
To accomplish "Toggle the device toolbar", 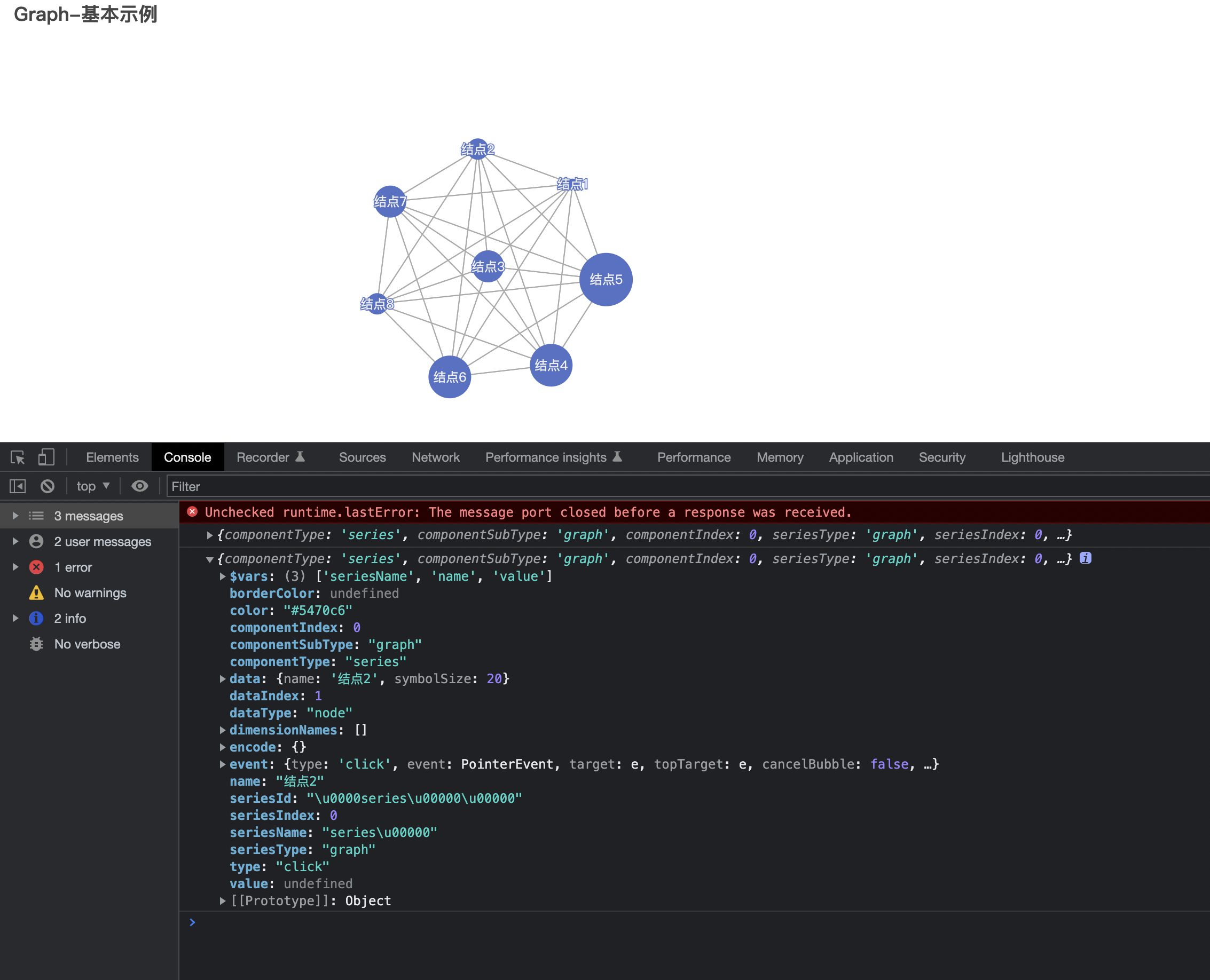I will click(46, 457).
